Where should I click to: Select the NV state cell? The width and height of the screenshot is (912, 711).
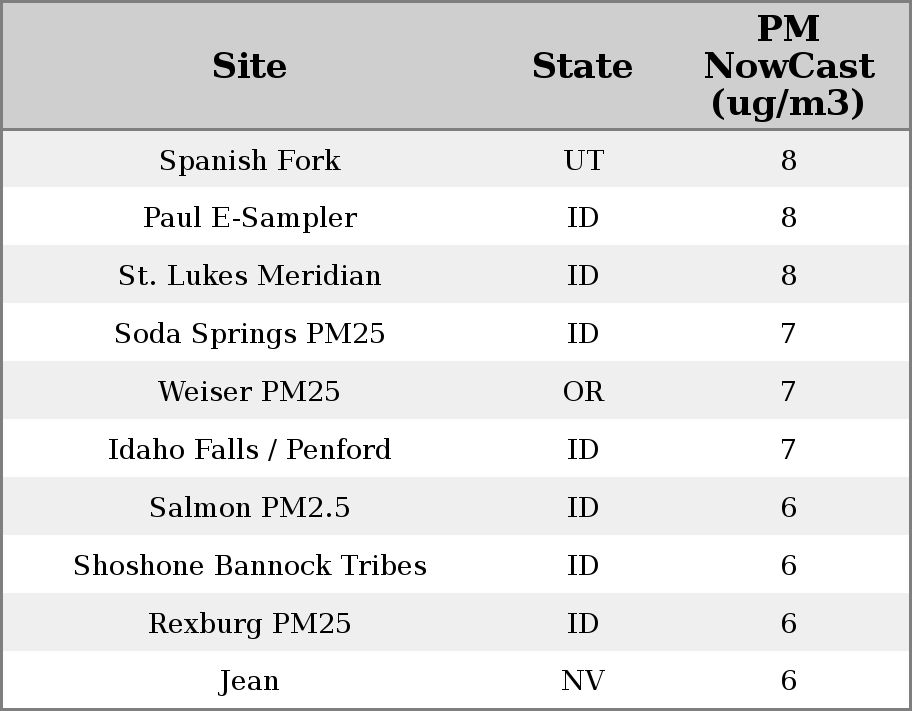click(583, 681)
